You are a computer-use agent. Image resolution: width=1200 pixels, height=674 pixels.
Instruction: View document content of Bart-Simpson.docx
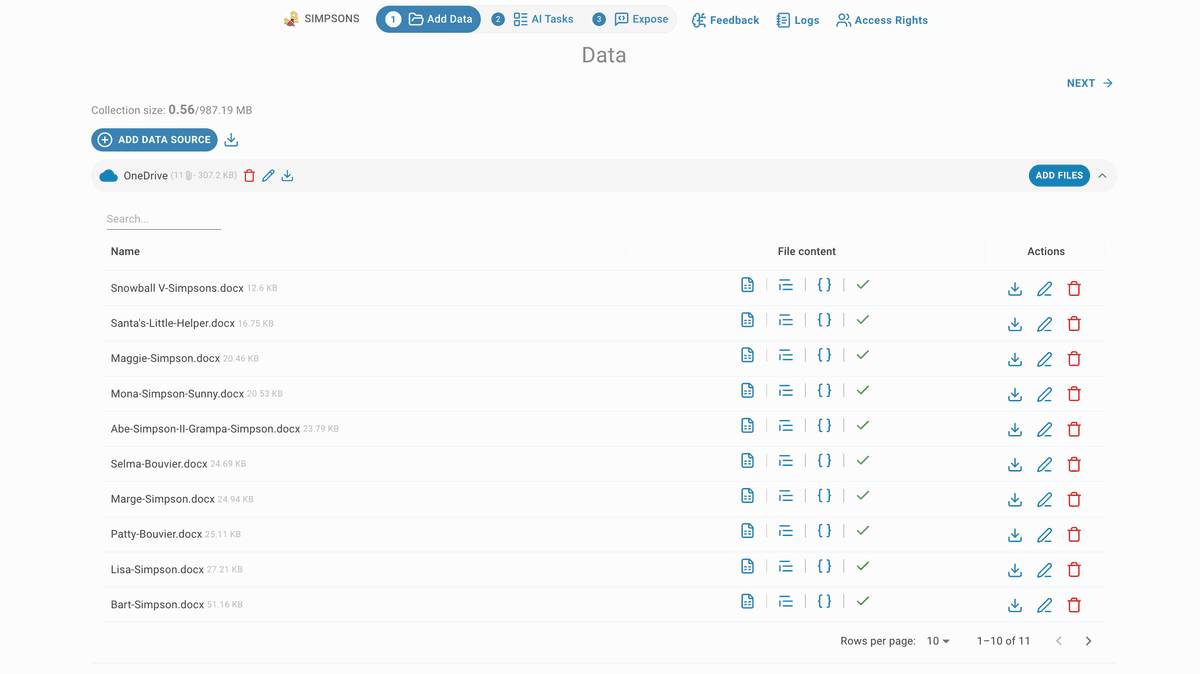(x=747, y=601)
